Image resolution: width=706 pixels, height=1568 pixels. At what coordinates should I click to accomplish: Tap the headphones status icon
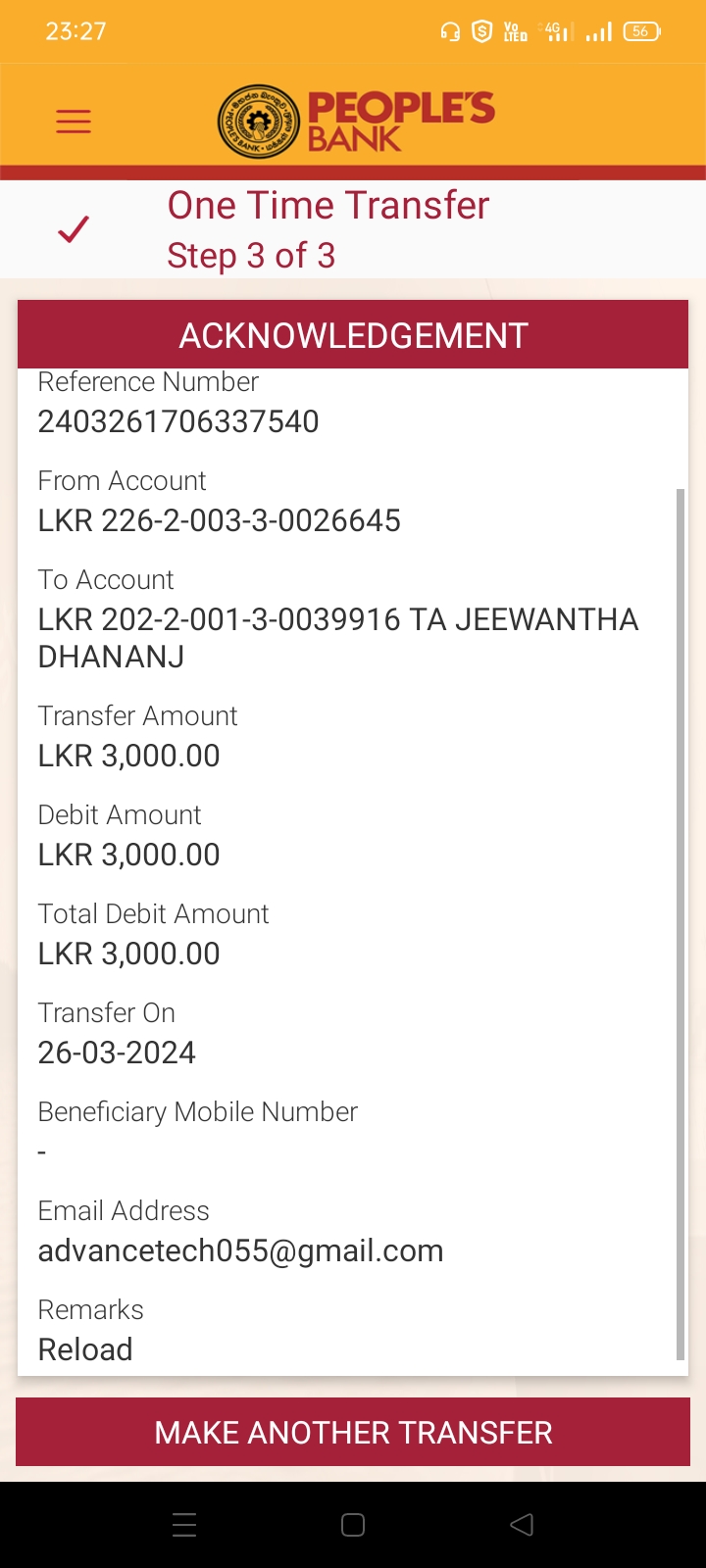[x=450, y=32]
